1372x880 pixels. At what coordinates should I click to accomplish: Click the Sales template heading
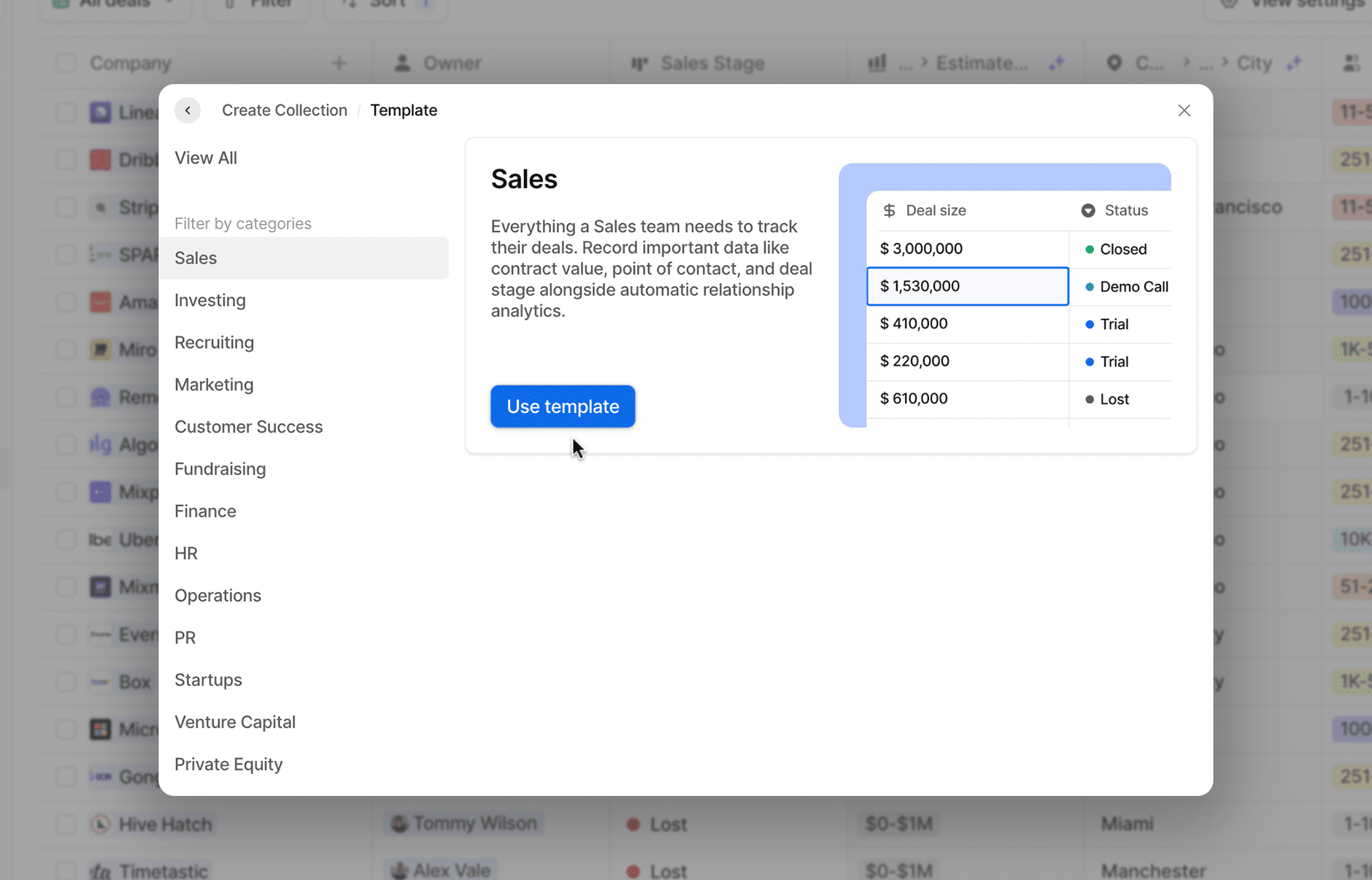point(524,179)
